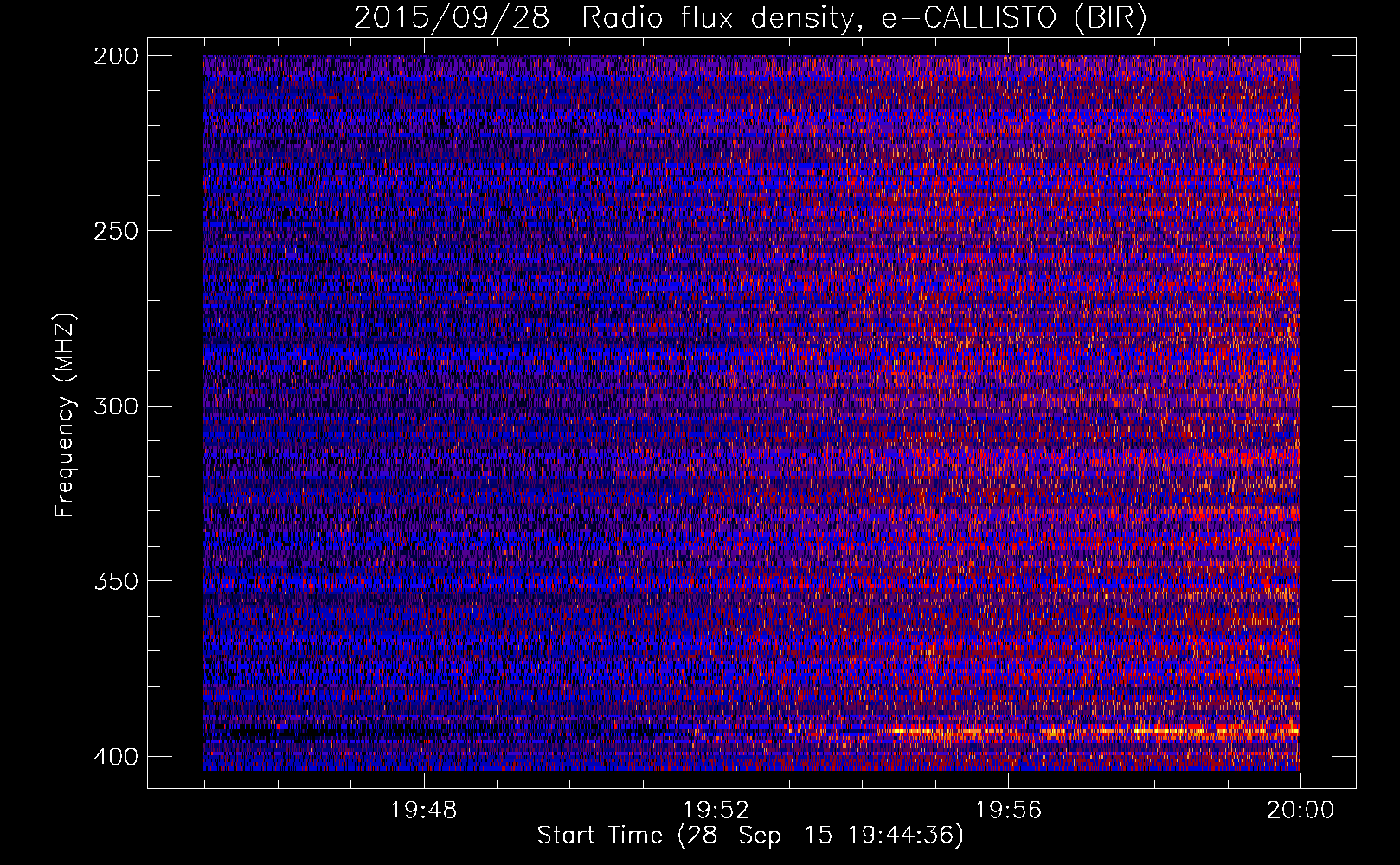
Task: Click the 19:48 time tick label
Action: [423, 811]
